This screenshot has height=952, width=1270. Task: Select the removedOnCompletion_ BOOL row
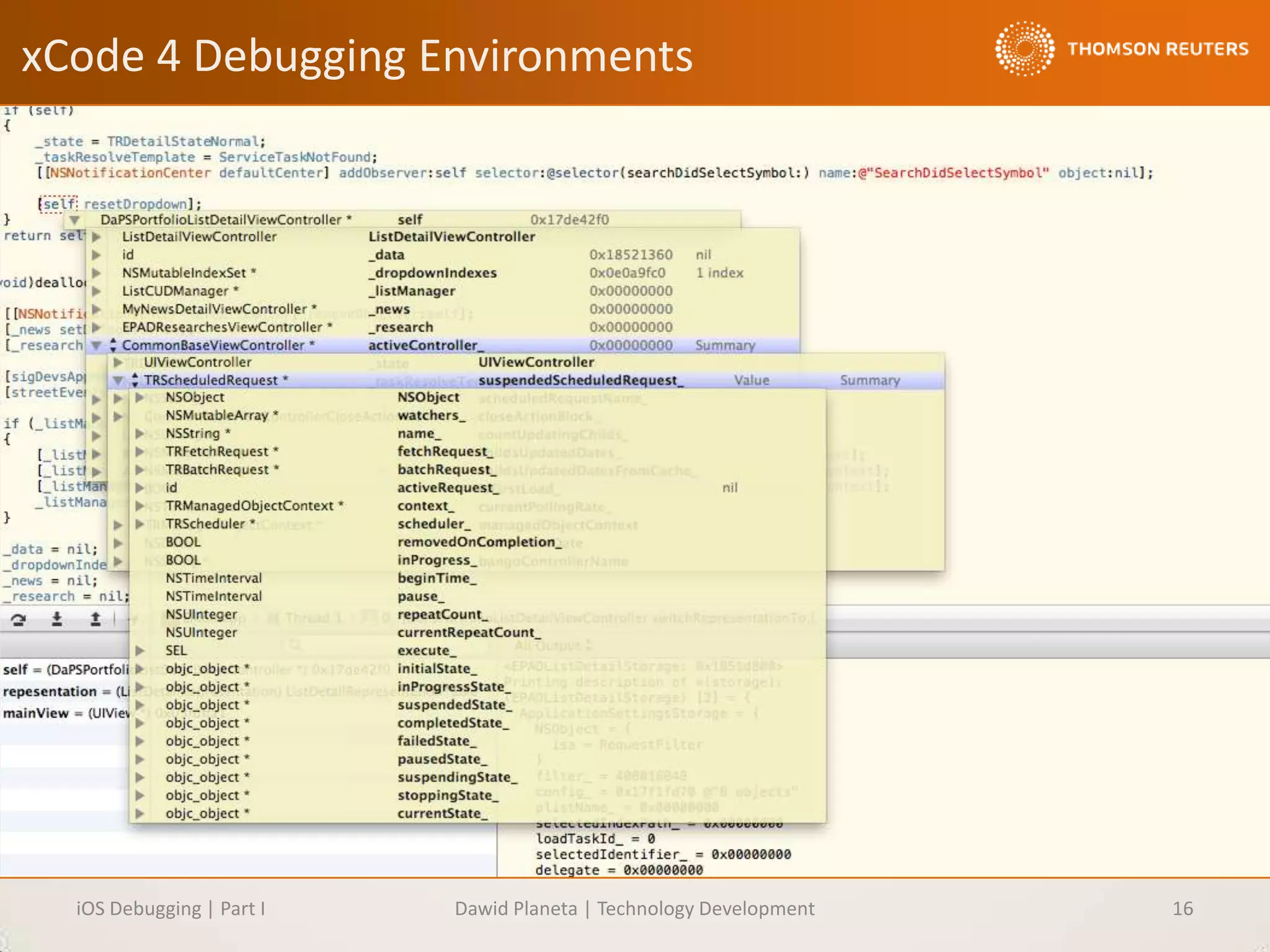tap(477, 542)
